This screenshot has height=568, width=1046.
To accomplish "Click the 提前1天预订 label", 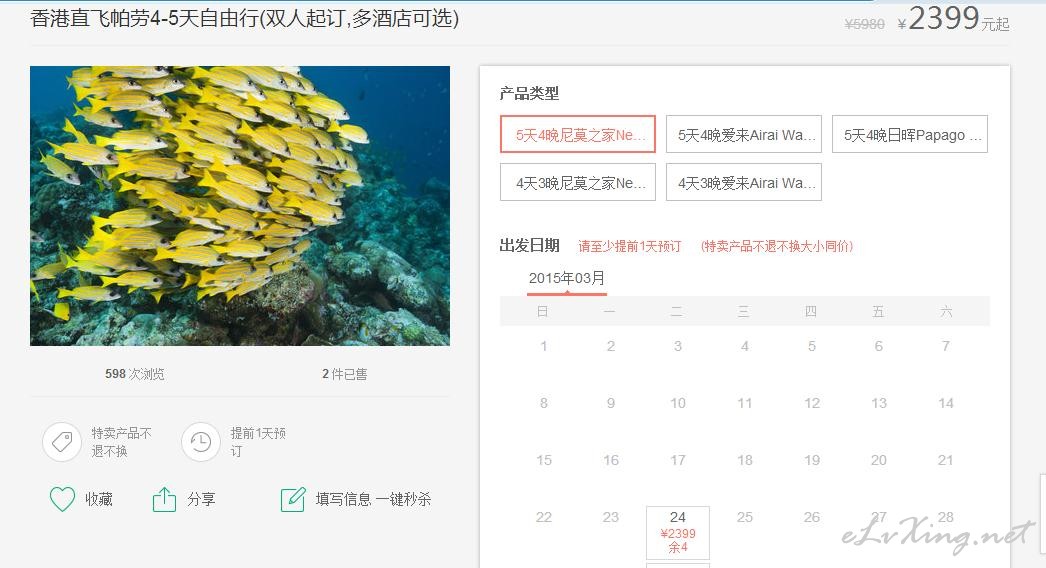I will coord(257,442).
